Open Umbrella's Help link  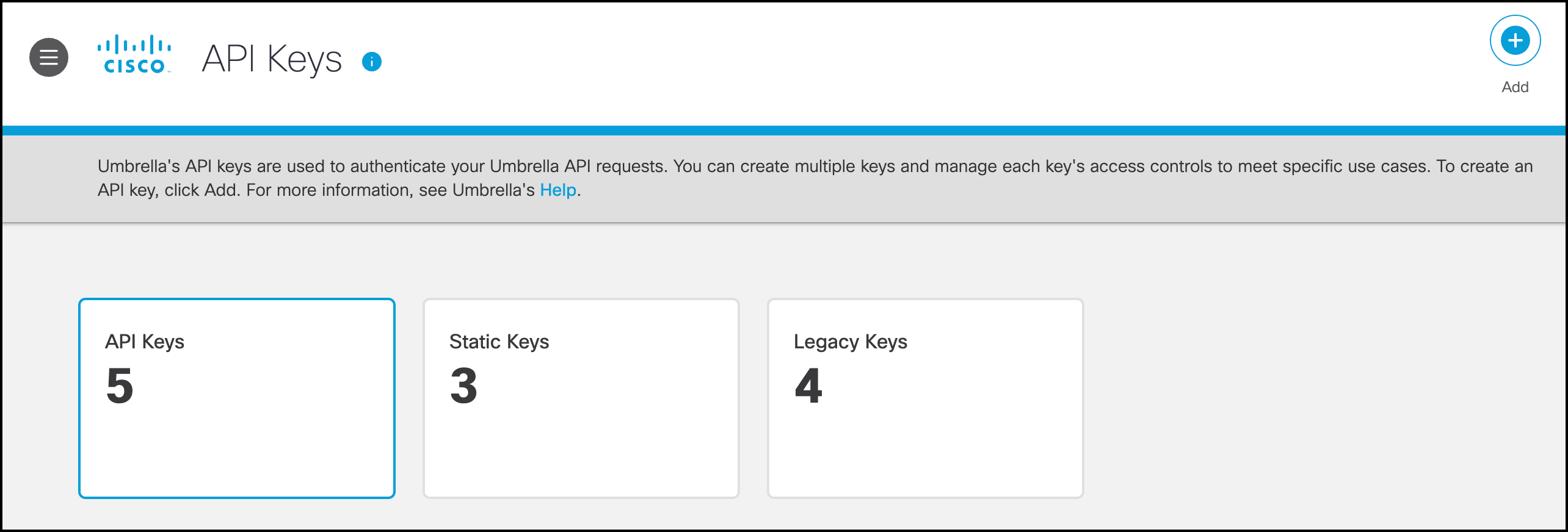coord(557,190)
